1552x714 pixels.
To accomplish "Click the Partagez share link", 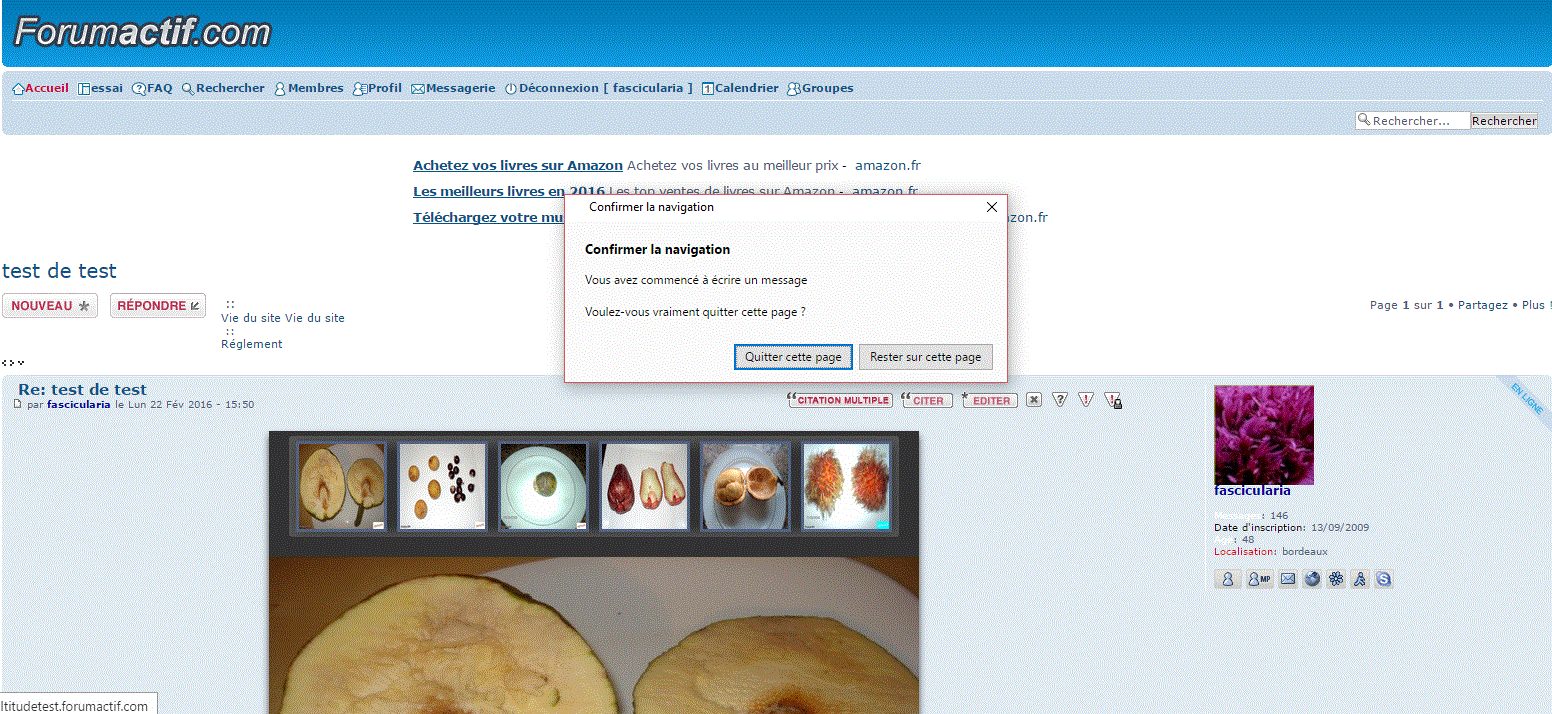I will (x=1483, y=305).
